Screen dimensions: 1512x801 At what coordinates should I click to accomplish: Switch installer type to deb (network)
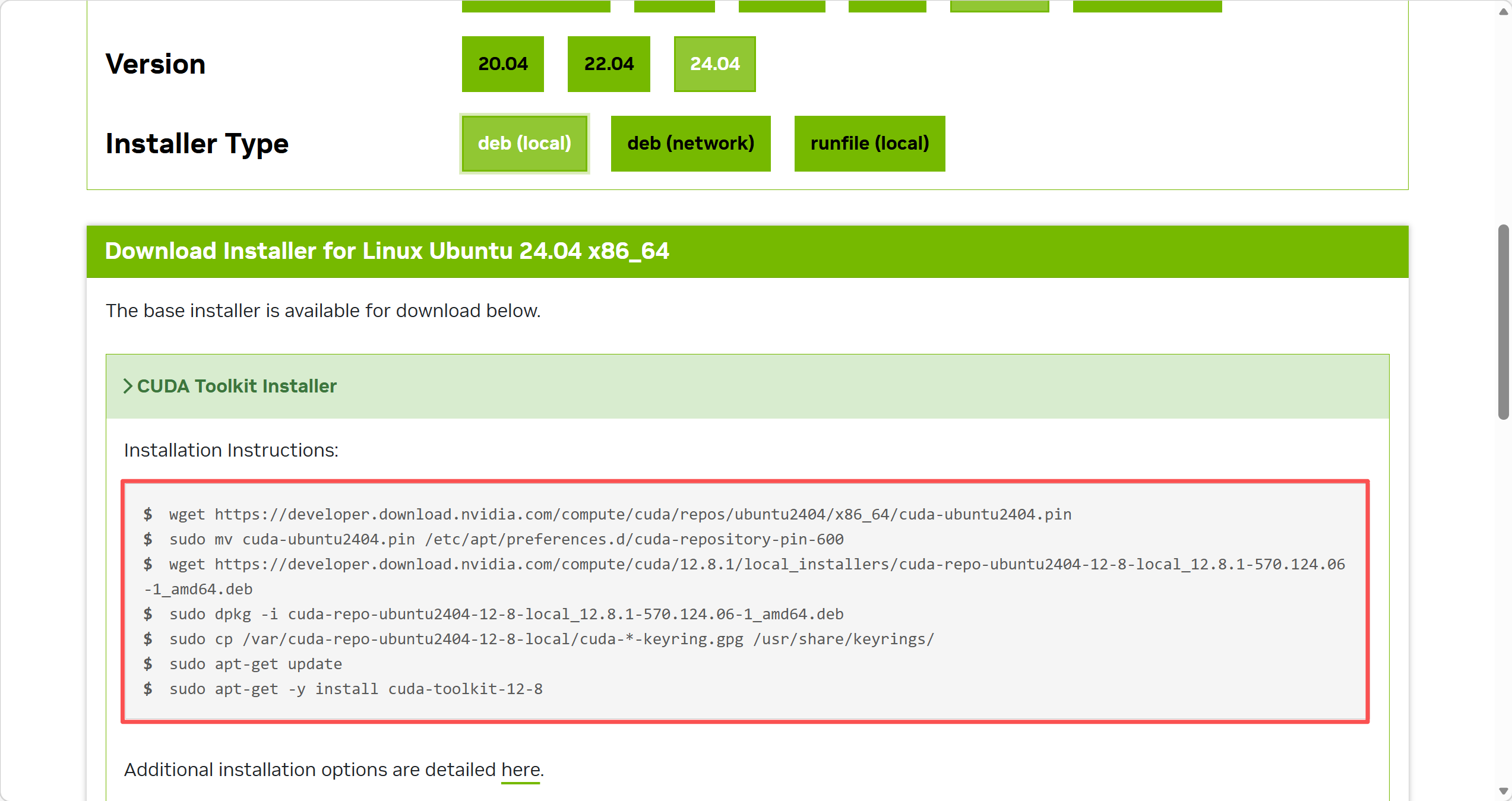(691, 144)
